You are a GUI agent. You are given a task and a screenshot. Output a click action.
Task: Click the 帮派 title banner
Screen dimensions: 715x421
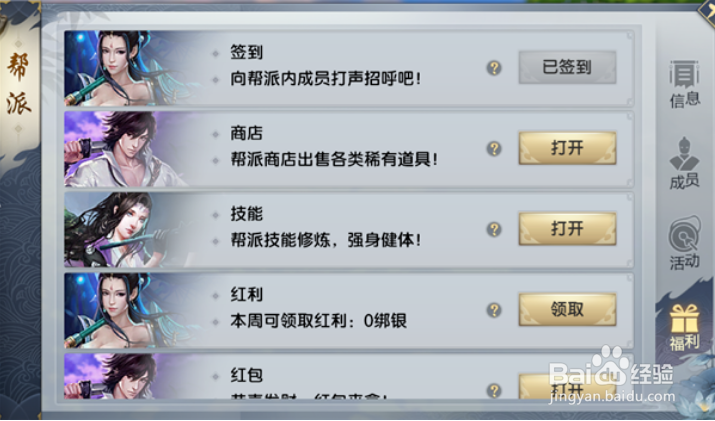(19, 84)
